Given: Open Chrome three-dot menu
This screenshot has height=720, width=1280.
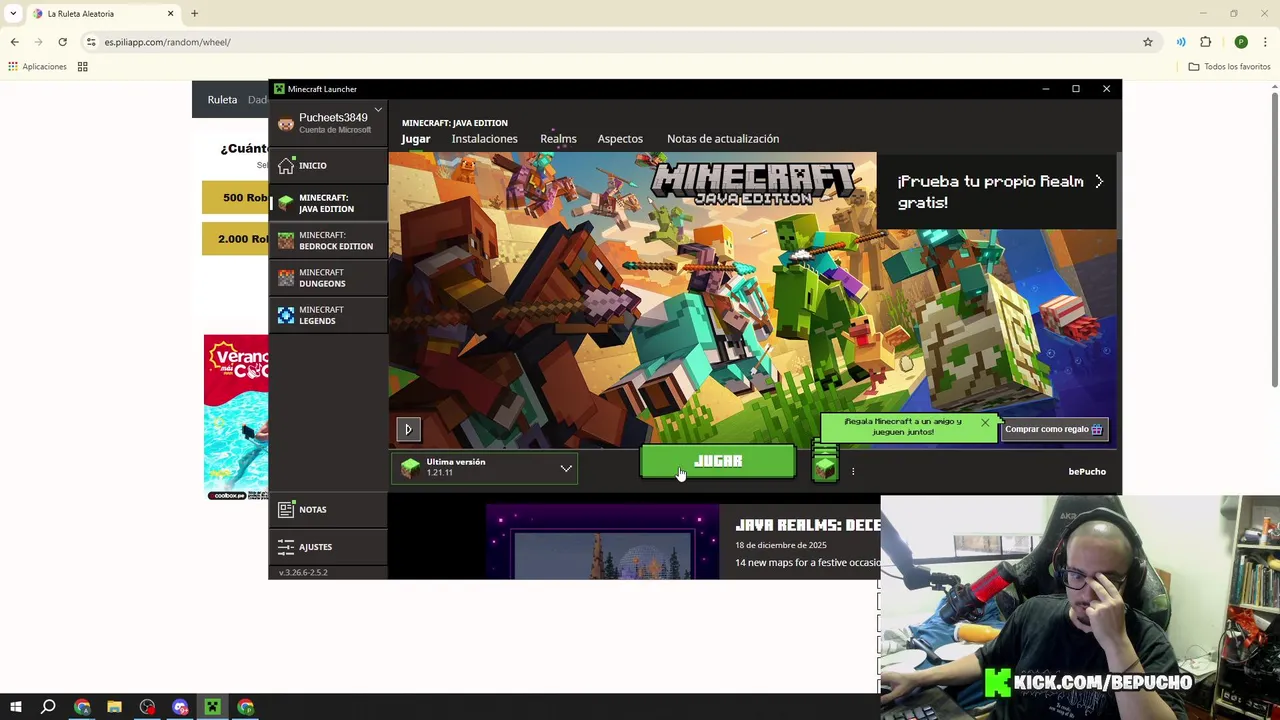Looking at the screenshot, I should tap(1265, 42).
